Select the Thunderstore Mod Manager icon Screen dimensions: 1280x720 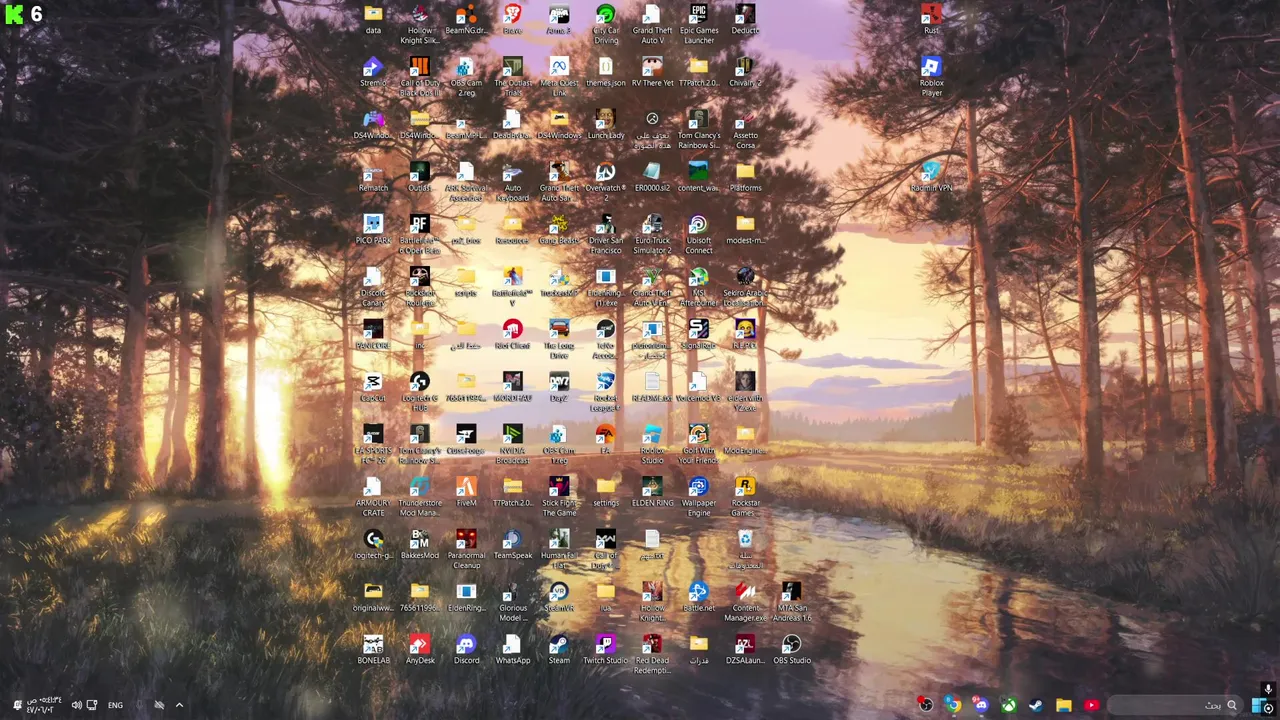coord(420,498)
